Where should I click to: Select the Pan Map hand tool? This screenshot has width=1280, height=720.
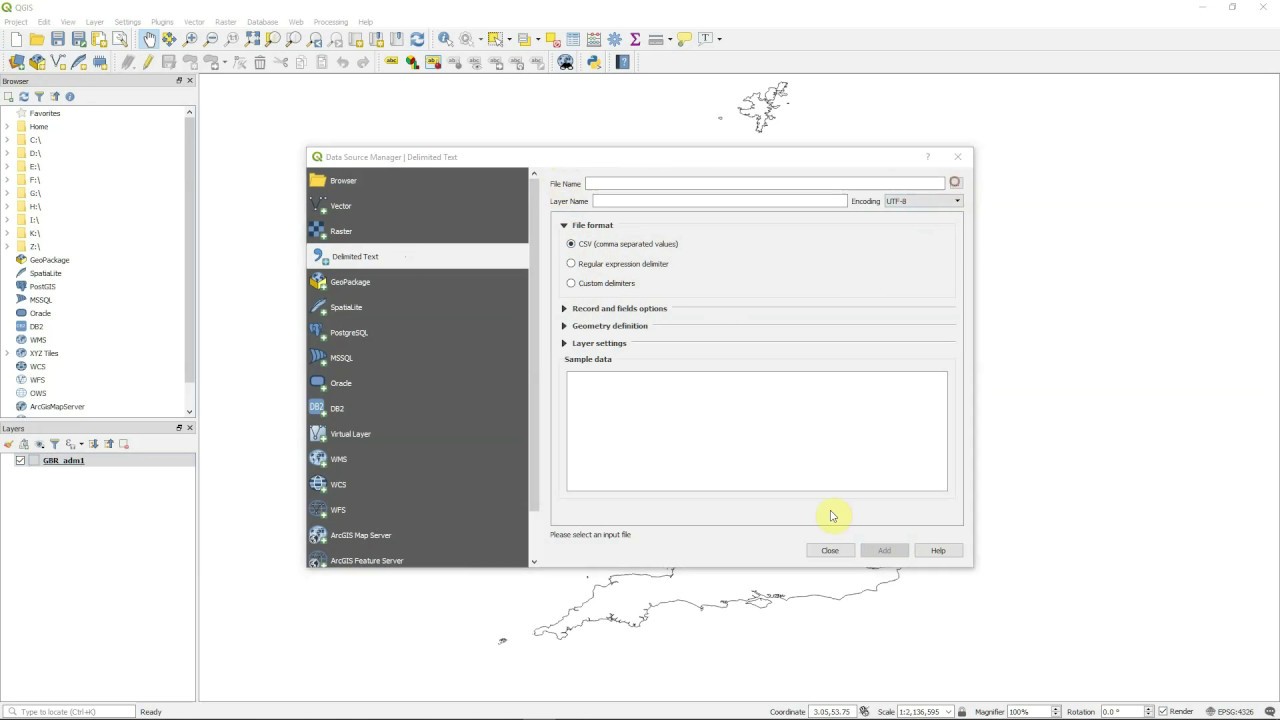coord(149,39)
